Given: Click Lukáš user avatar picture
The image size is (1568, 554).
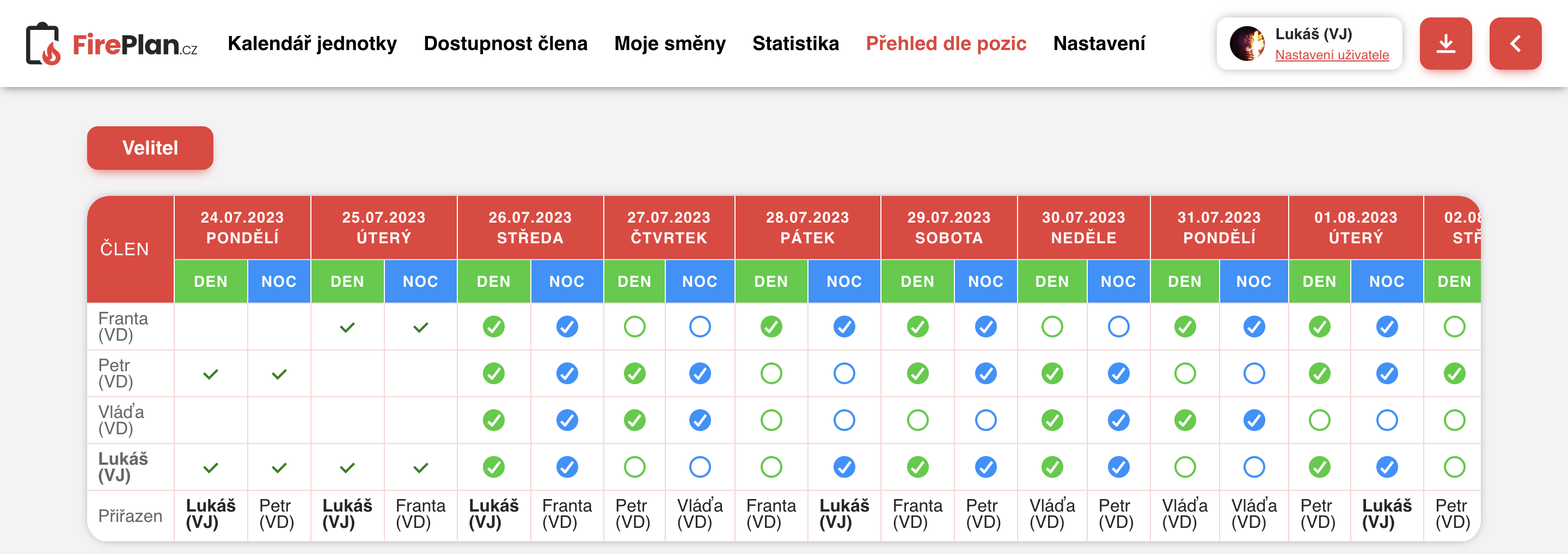Looking at the screenshot, I should [x=1247, y=43].
